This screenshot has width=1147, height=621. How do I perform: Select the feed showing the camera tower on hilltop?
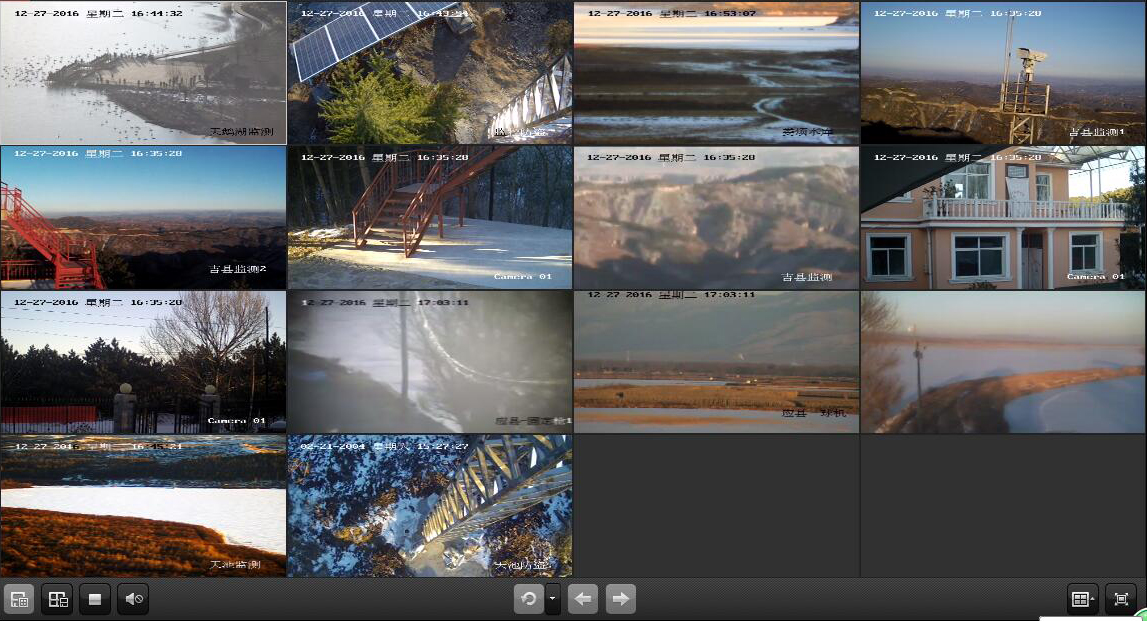(x=1003, y=73)
